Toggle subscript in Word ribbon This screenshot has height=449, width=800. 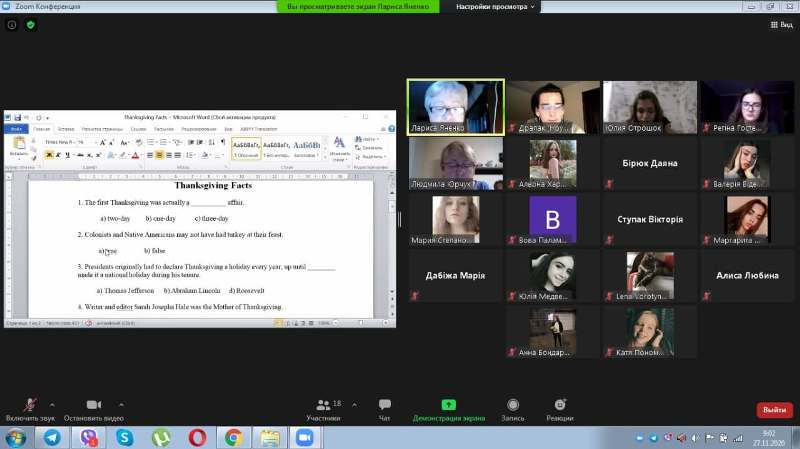[89, 155]
